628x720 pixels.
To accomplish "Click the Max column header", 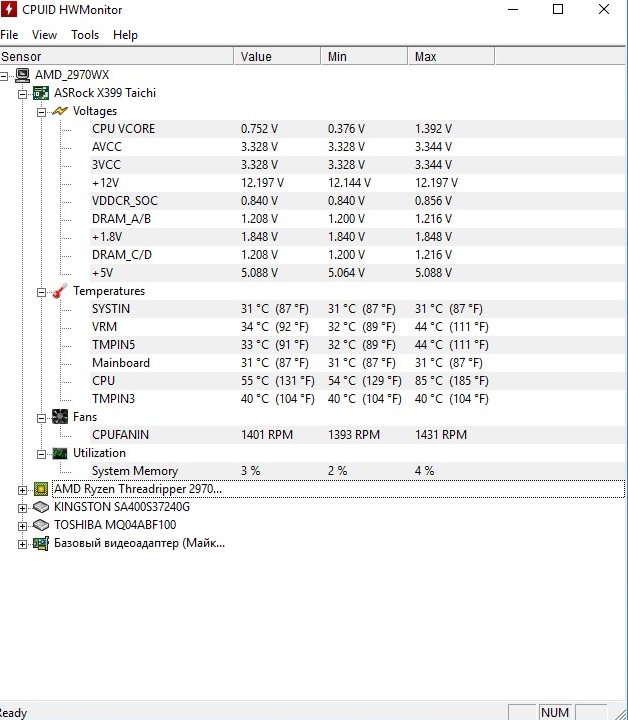I will (x=451, y=56).
